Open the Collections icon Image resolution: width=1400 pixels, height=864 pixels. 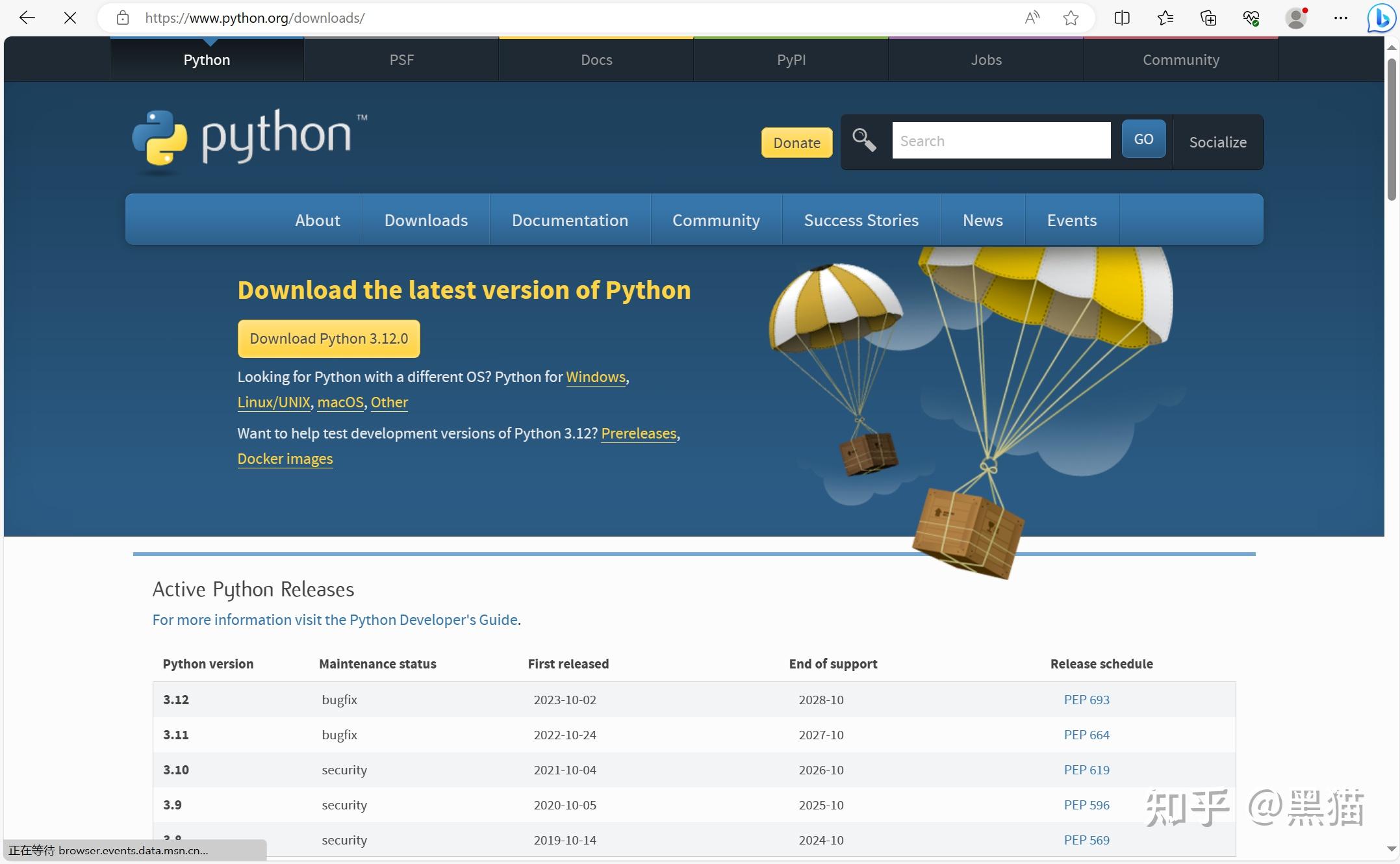[1208, 18]
